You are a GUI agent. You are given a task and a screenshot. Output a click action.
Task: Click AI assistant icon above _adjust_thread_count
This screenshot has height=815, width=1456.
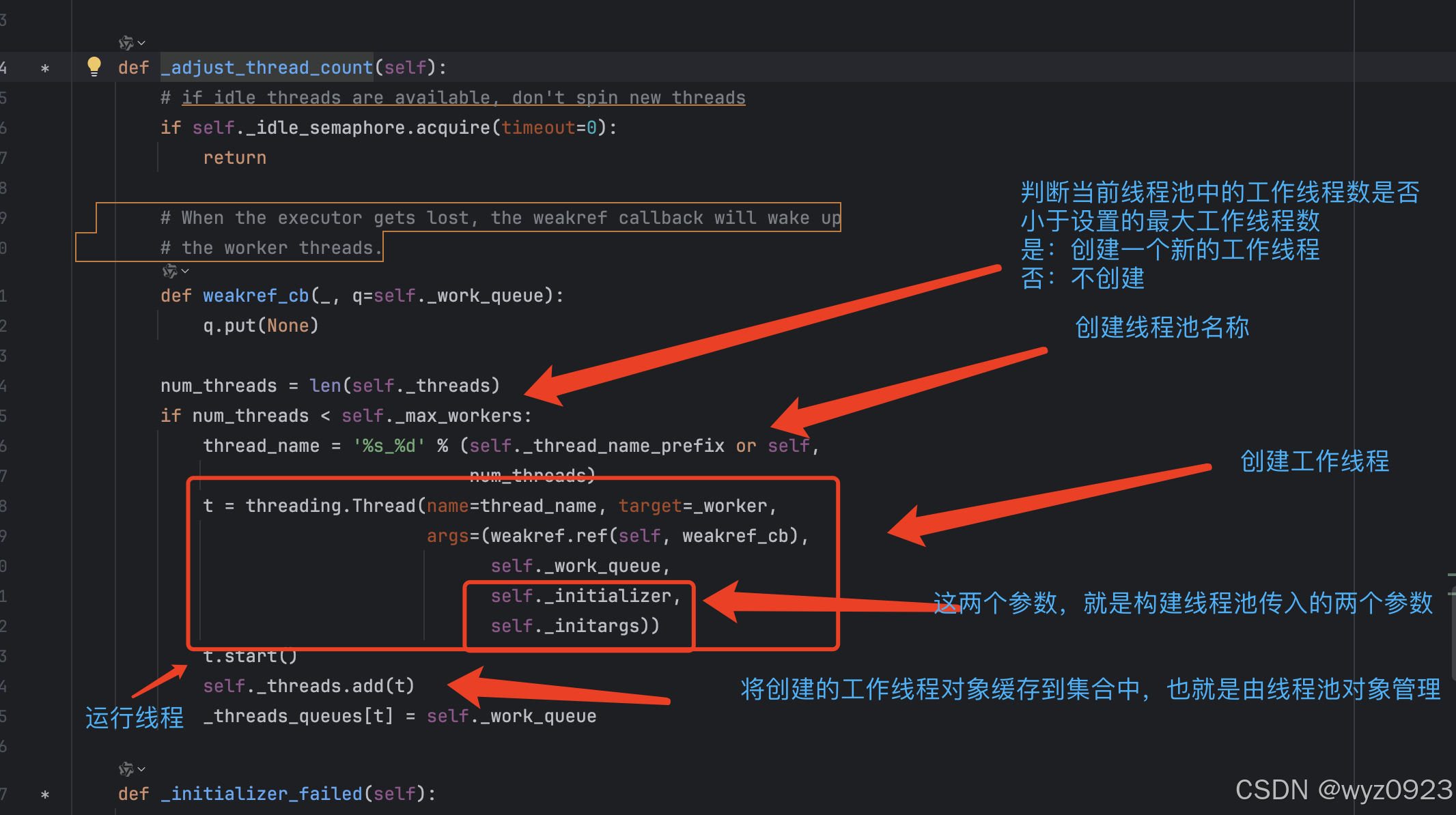pyautogui.click(x=126, y=43)
